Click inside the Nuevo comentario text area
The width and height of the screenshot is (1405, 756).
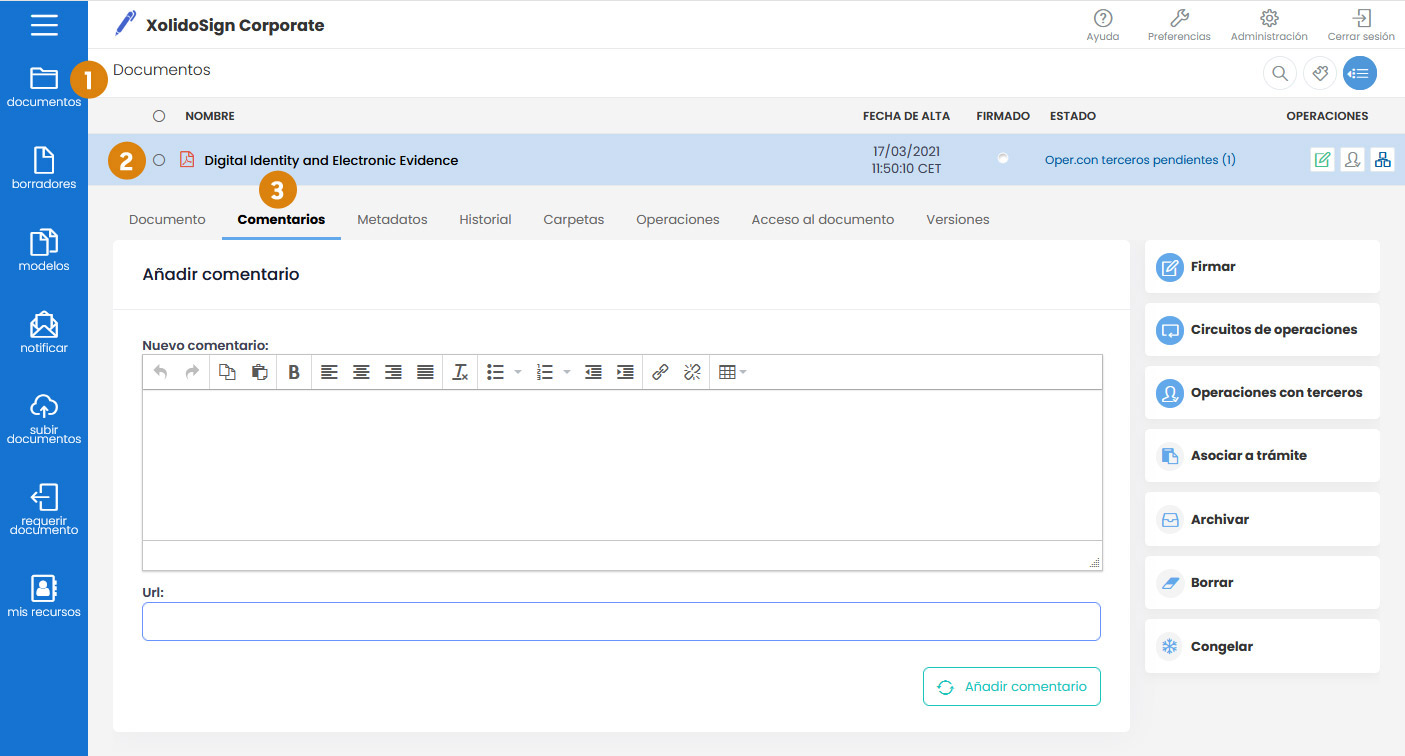[x=622, y=465]
